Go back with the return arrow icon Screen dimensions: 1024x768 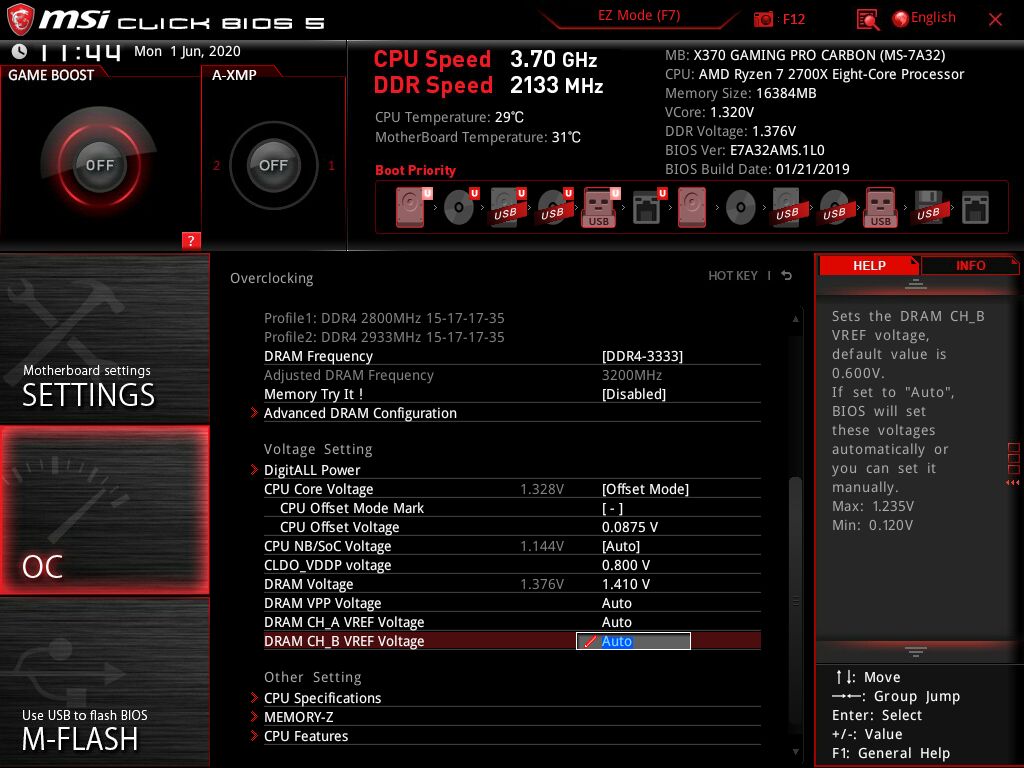787,276
